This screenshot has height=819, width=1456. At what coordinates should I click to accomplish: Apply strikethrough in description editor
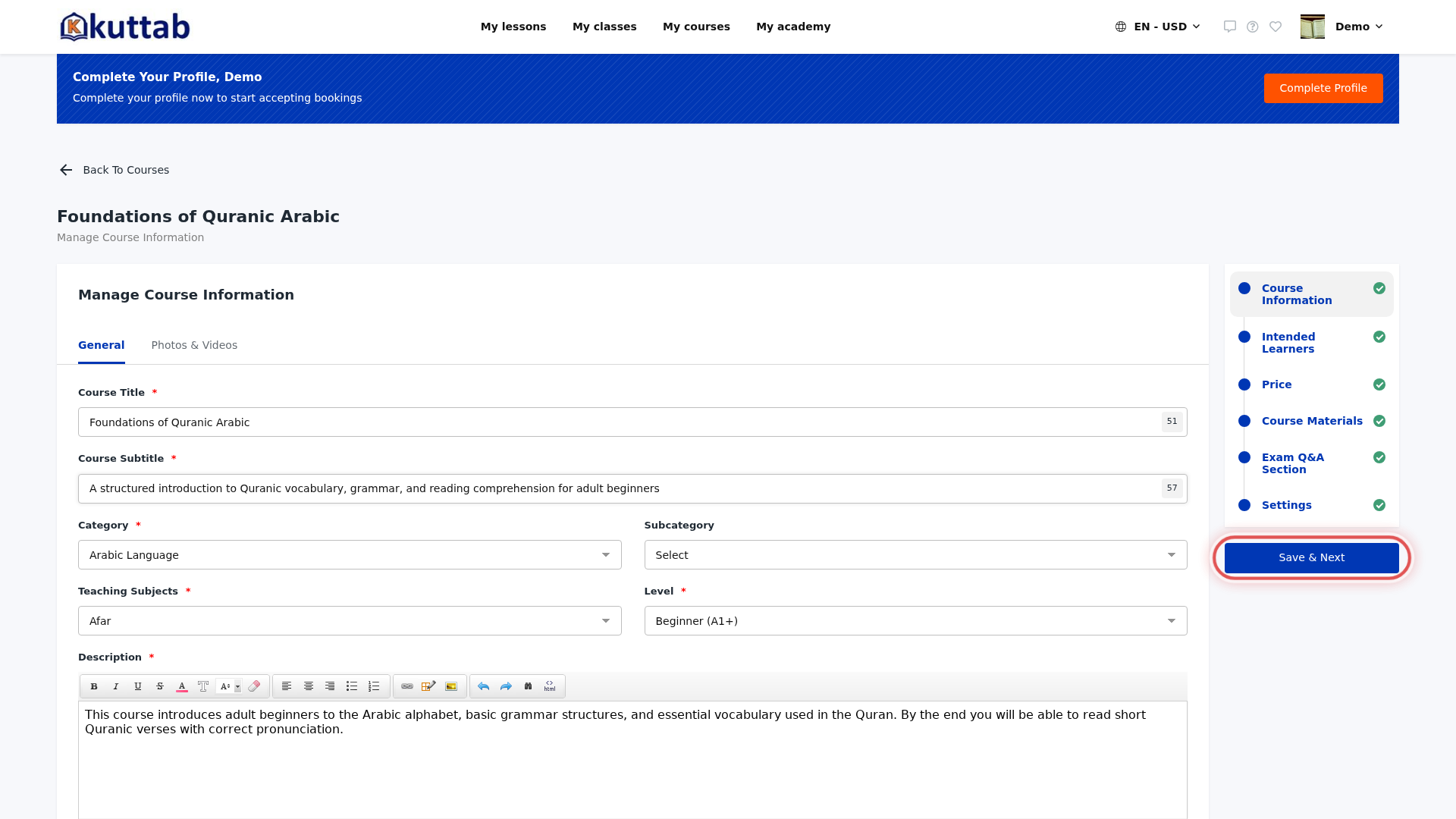(160, 686)
